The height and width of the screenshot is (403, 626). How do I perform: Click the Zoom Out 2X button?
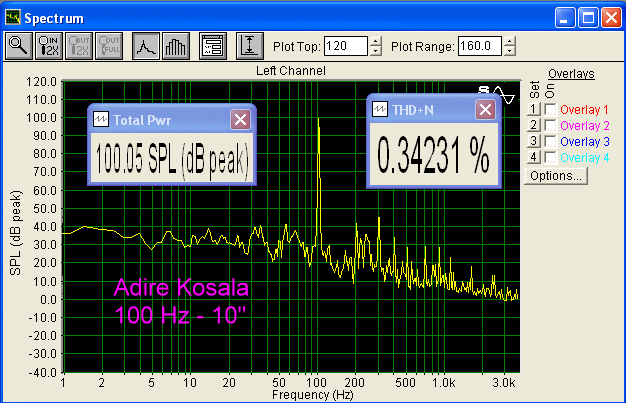coord(77,45)
